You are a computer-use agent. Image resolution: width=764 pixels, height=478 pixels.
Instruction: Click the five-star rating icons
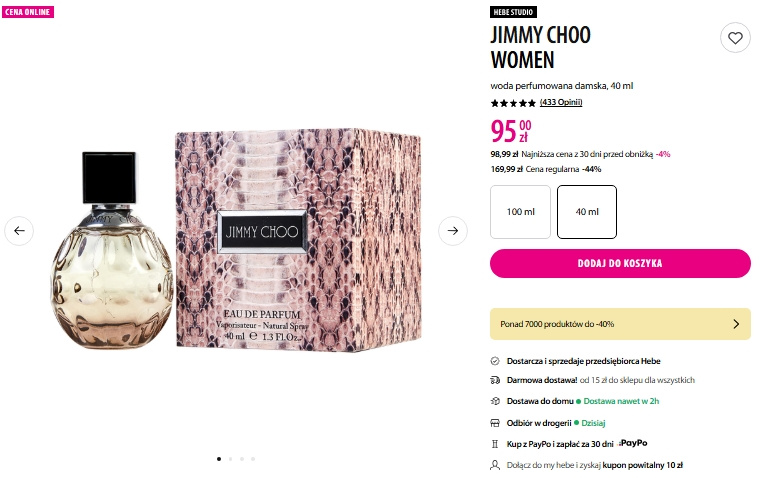tap(513, 103)
